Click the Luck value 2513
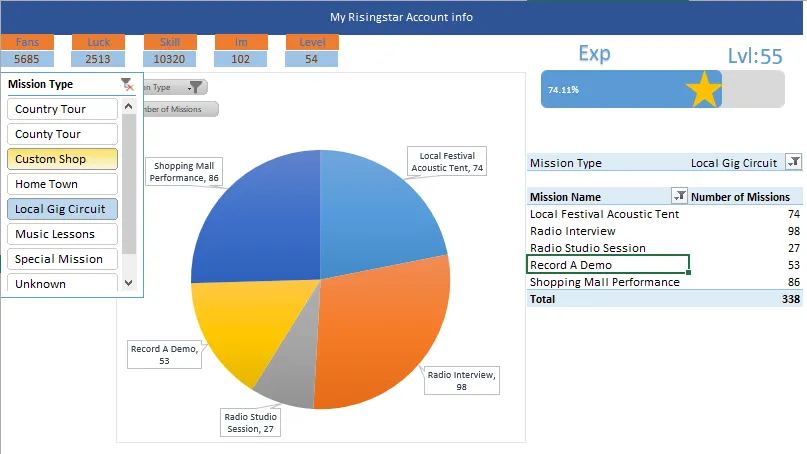The height and width of the screenshot is (454, 807). tap(98, 59)
